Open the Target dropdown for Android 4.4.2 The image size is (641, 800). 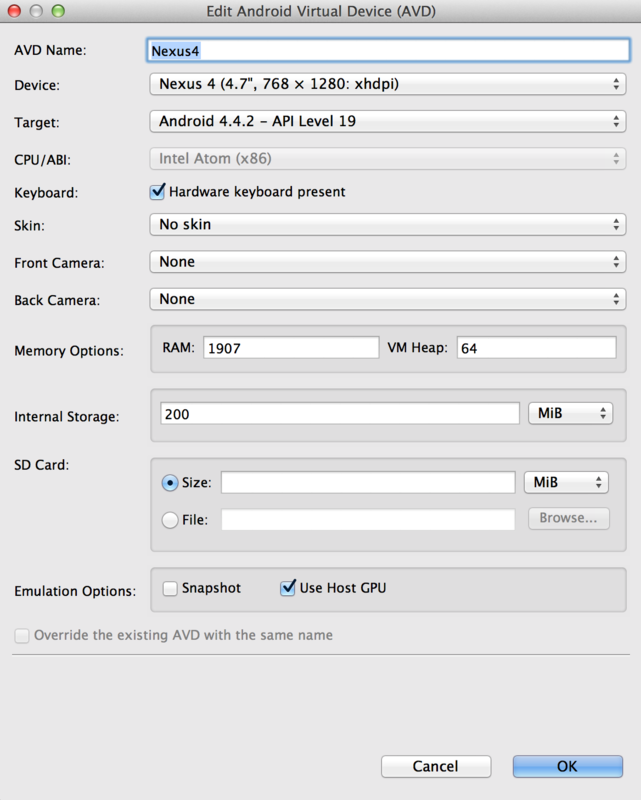pyautogui.click(x=388, y=121)
